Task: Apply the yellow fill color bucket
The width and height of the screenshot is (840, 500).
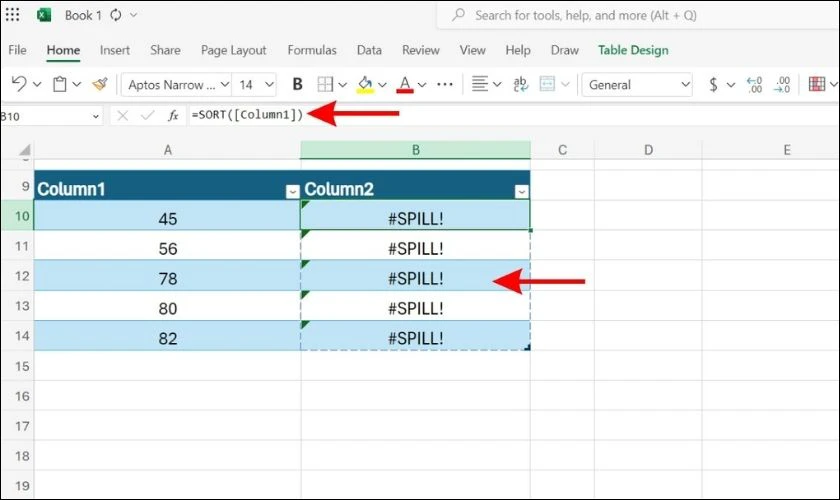Action: pos(365,84)
